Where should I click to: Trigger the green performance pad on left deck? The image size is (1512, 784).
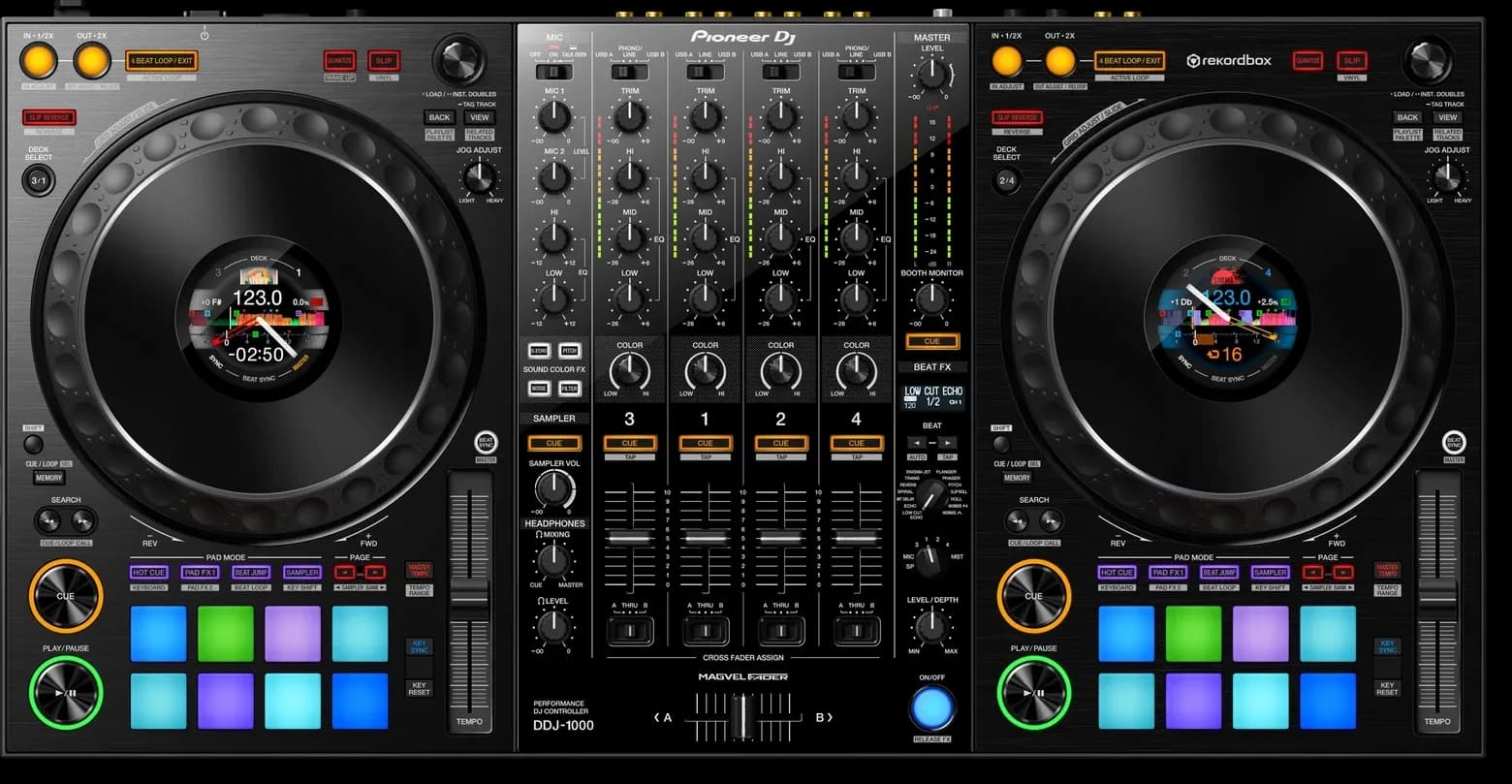[x=225, y=634]
